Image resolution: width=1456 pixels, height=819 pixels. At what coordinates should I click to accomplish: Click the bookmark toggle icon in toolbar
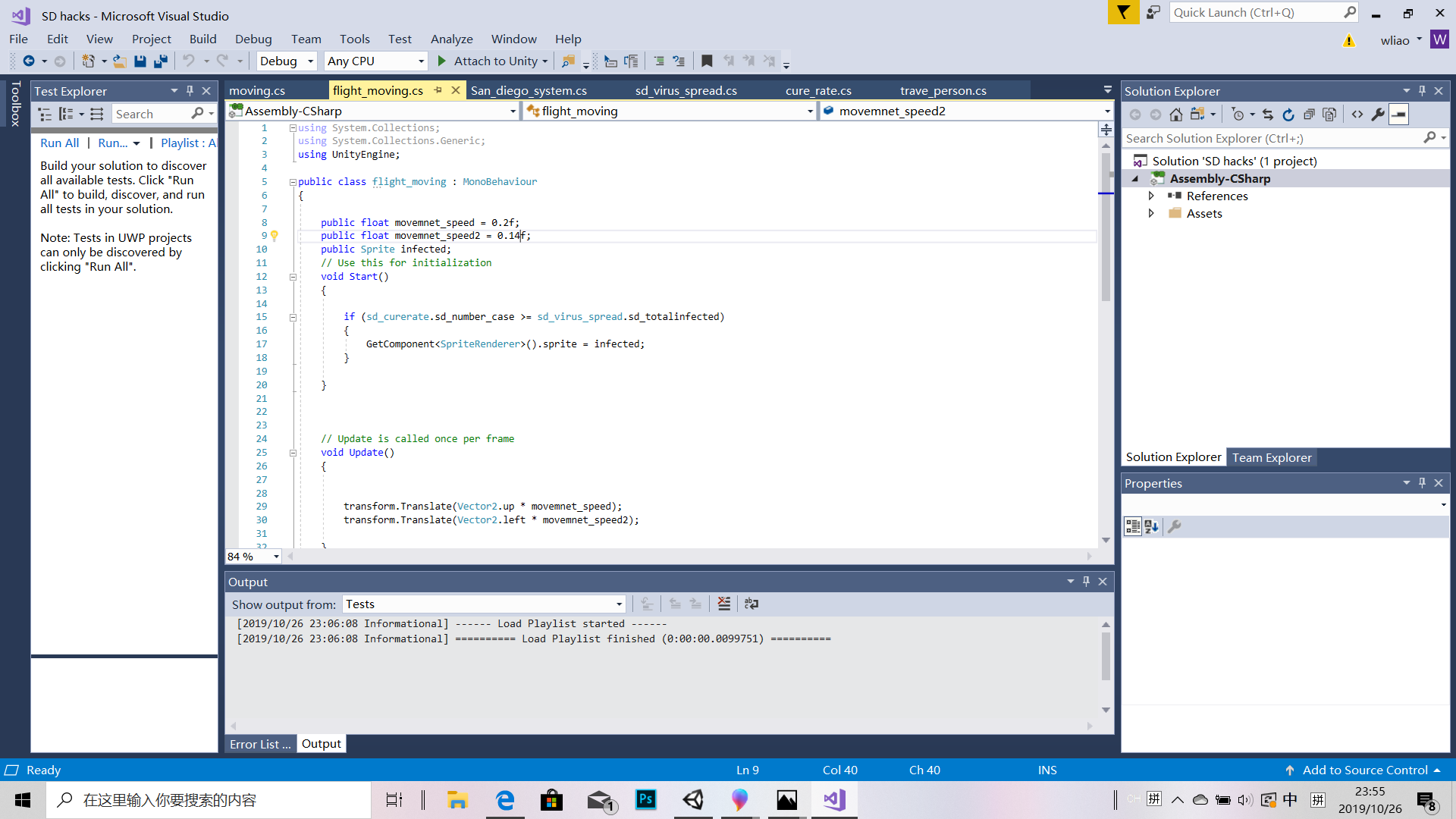(x=707, y=61)
